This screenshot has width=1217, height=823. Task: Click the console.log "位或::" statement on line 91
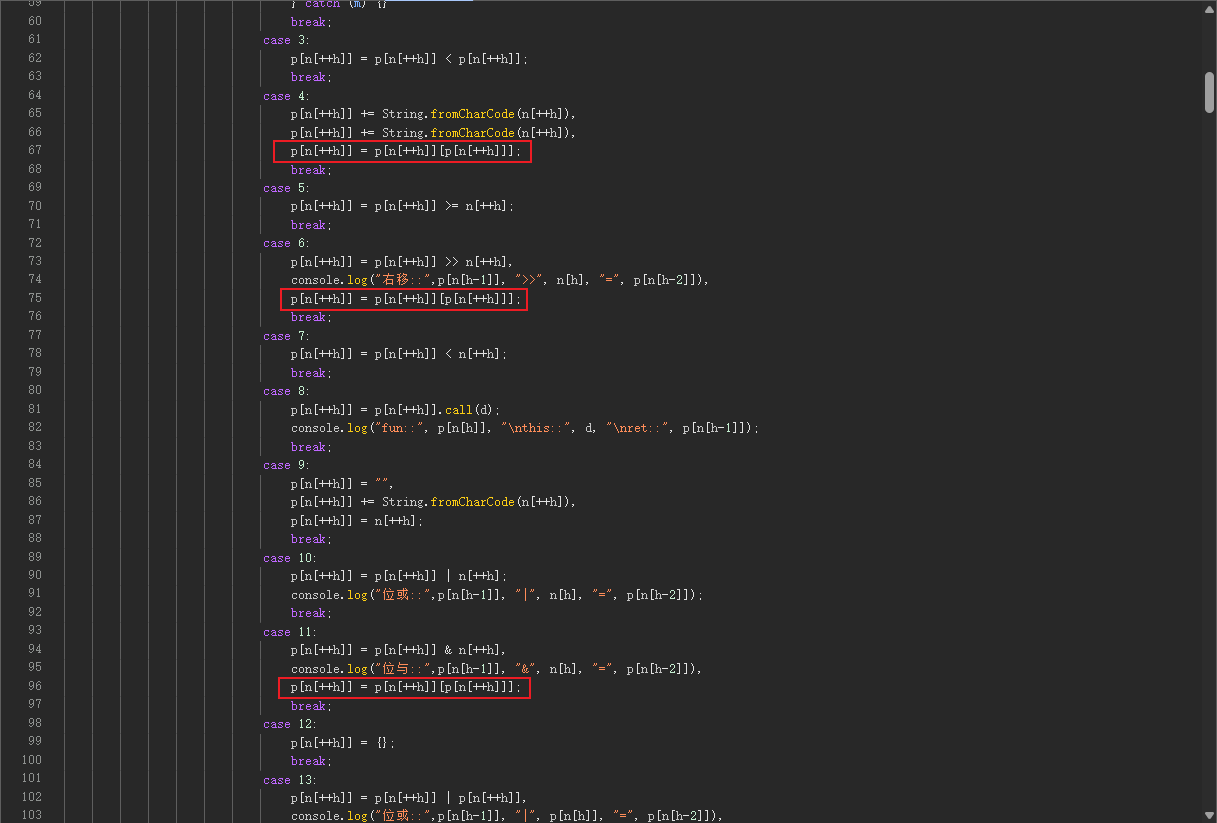tap(497, 595)
